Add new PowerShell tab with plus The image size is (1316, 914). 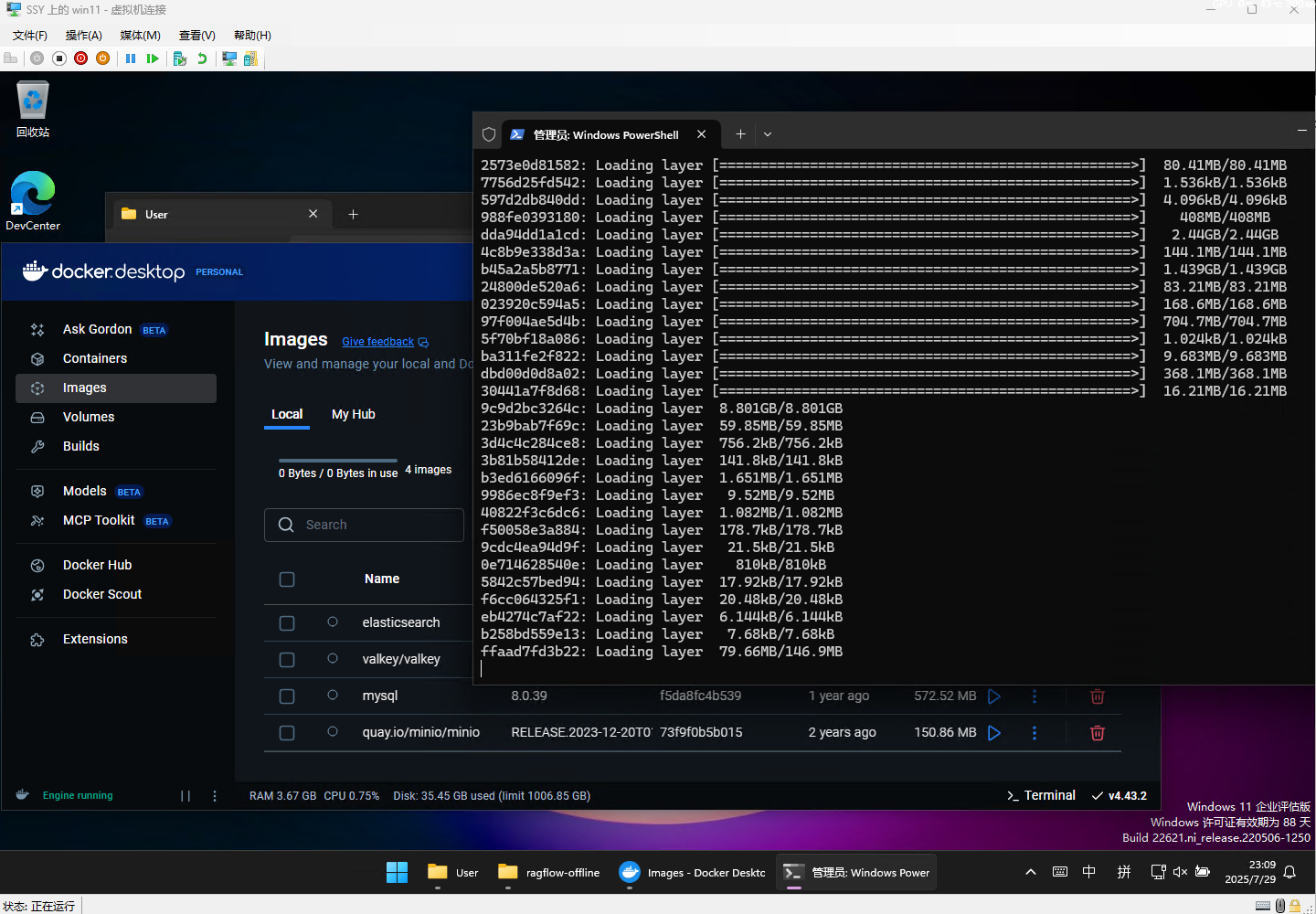[740, 134]
